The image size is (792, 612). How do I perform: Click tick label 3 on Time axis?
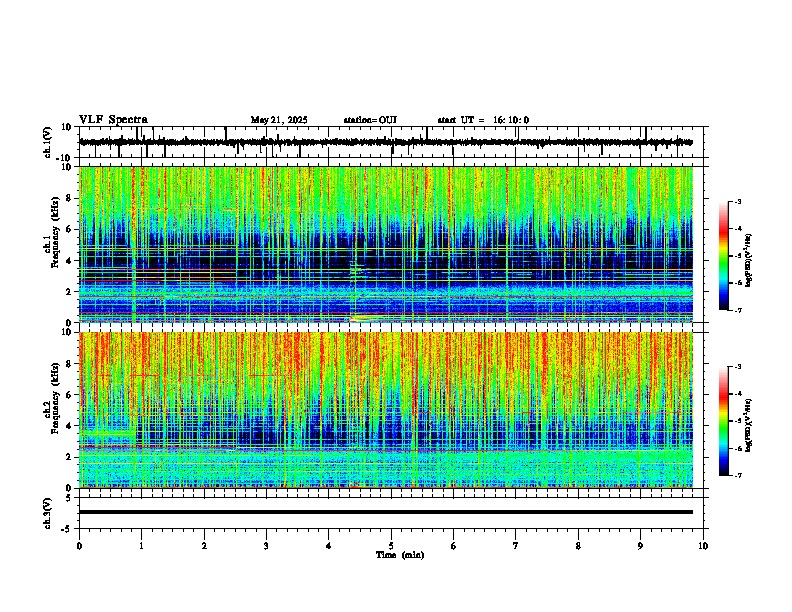click(266, 546)
